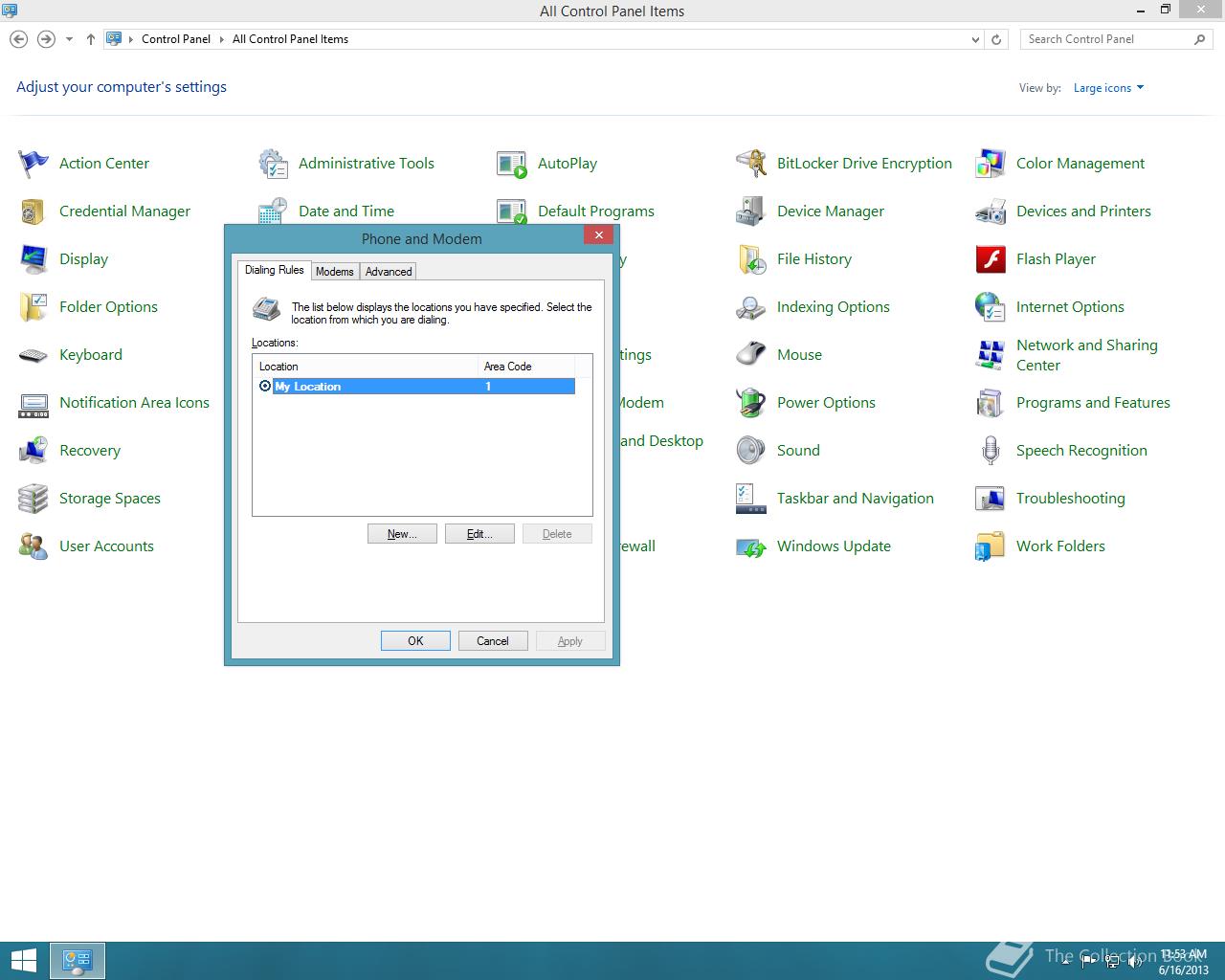Open the Date and Time link
This screenshot has width=1225, height=980.
(346, 212)
